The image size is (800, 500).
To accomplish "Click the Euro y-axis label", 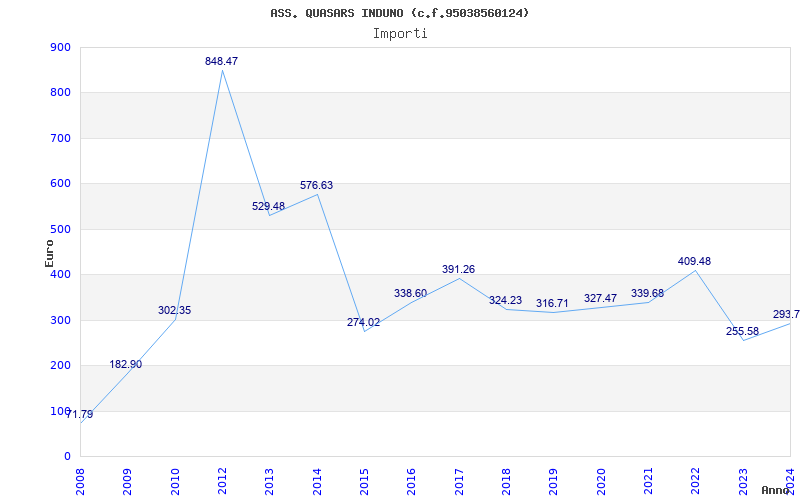I will [x=49, y=253].
